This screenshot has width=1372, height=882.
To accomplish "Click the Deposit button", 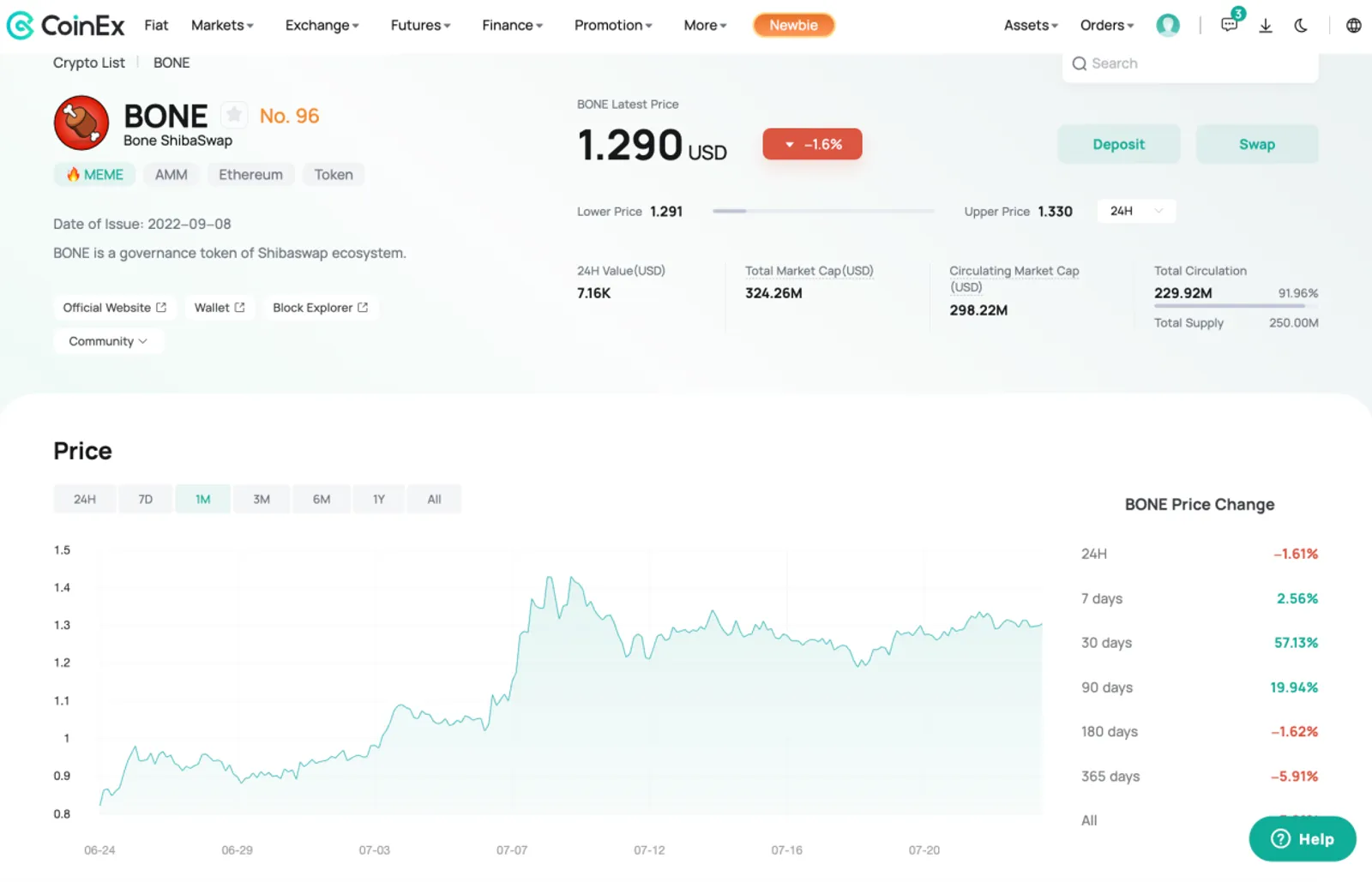I will [x=1118, y=144].
